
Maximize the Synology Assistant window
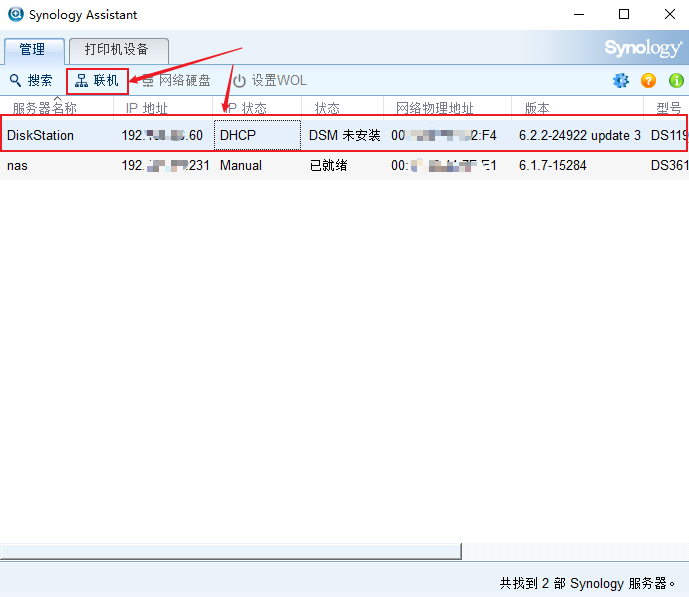[x=624, y=14]
